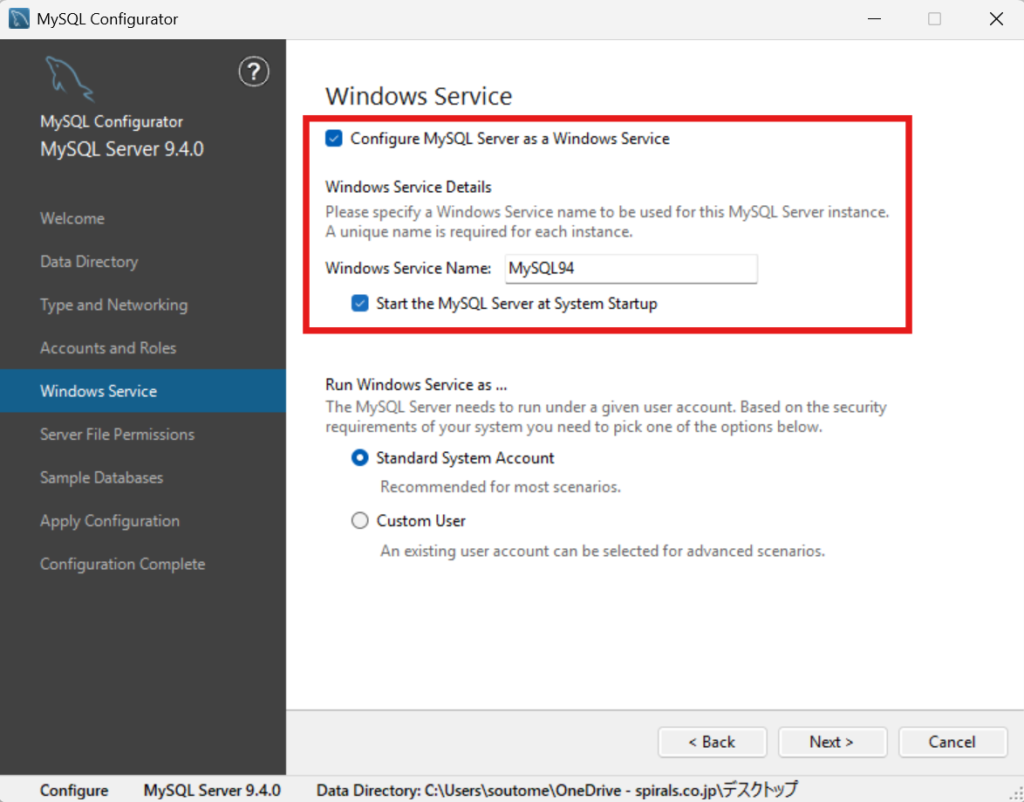
Task: Uncheck Configure MySQL Server as Windows Service
Action: (334, 139)
